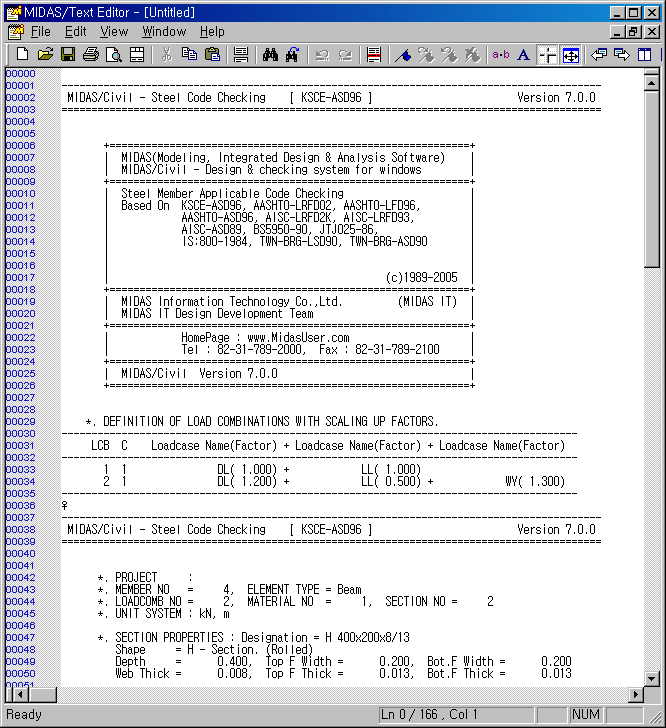Open print preview with the magnifier page icon
Image resolution: width=666 pixels, height=728 pixels.
(114, 55)
